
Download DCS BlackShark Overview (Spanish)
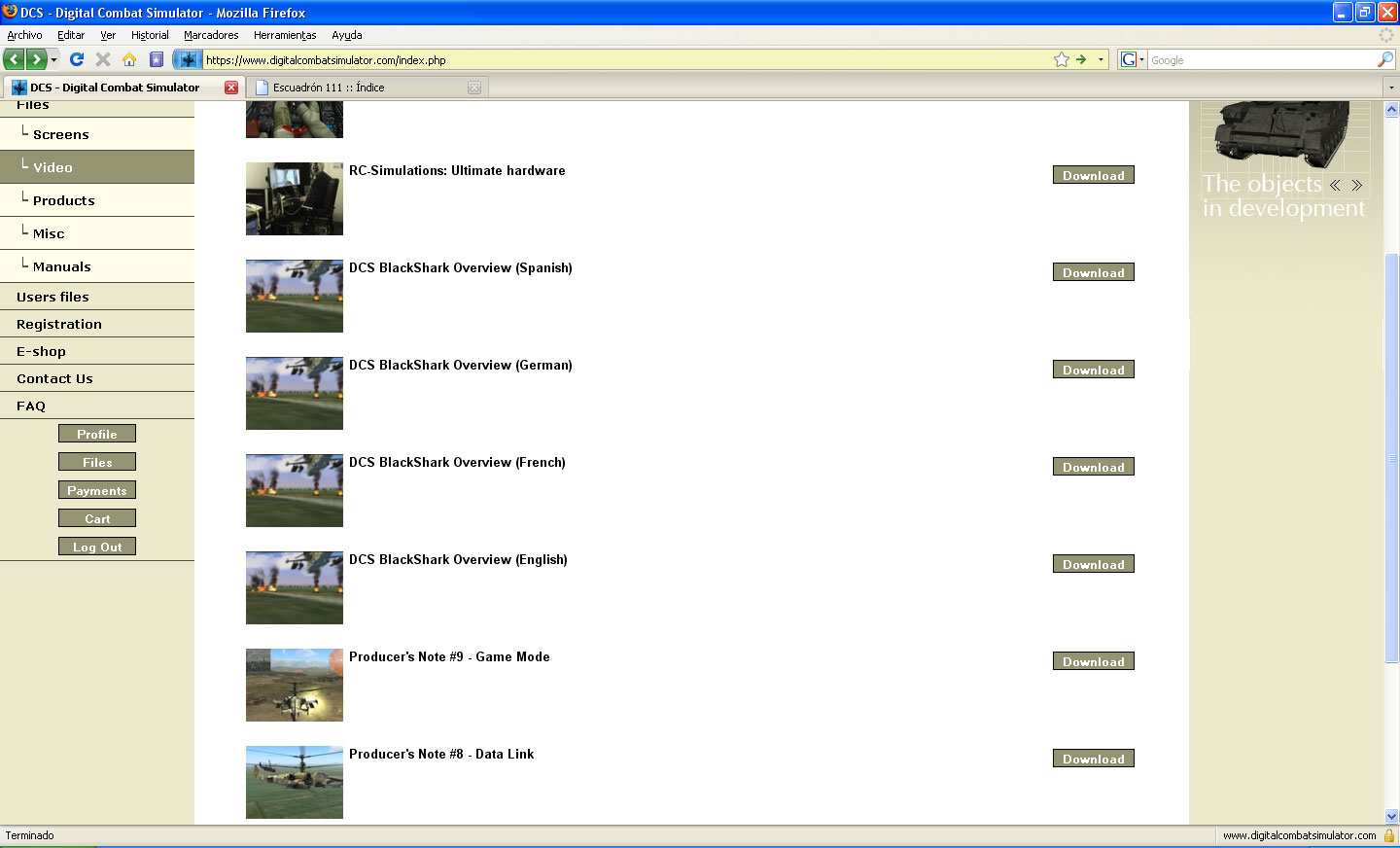tap(1094, 272)
